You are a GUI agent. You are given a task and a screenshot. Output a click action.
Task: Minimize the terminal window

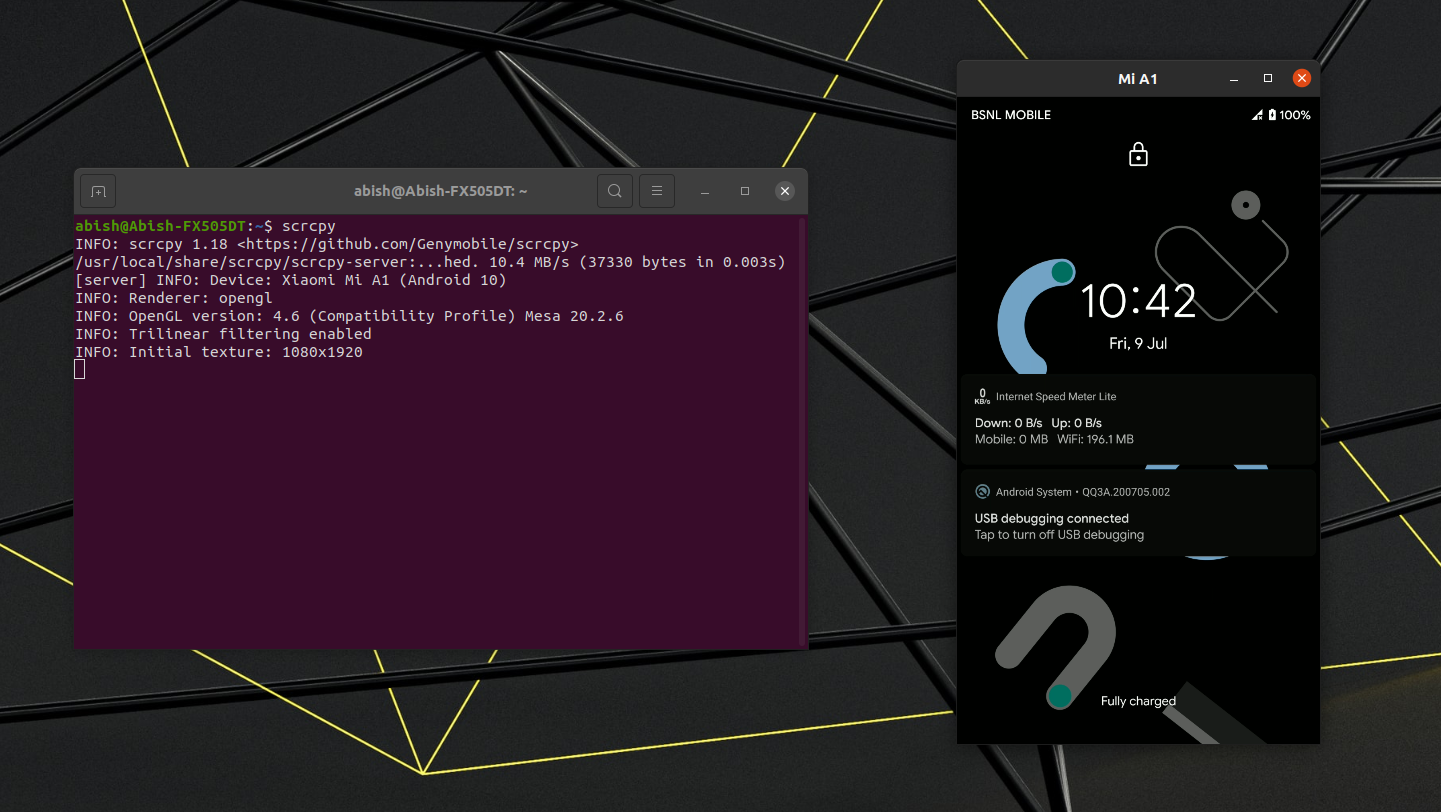(x=705, y=191)
